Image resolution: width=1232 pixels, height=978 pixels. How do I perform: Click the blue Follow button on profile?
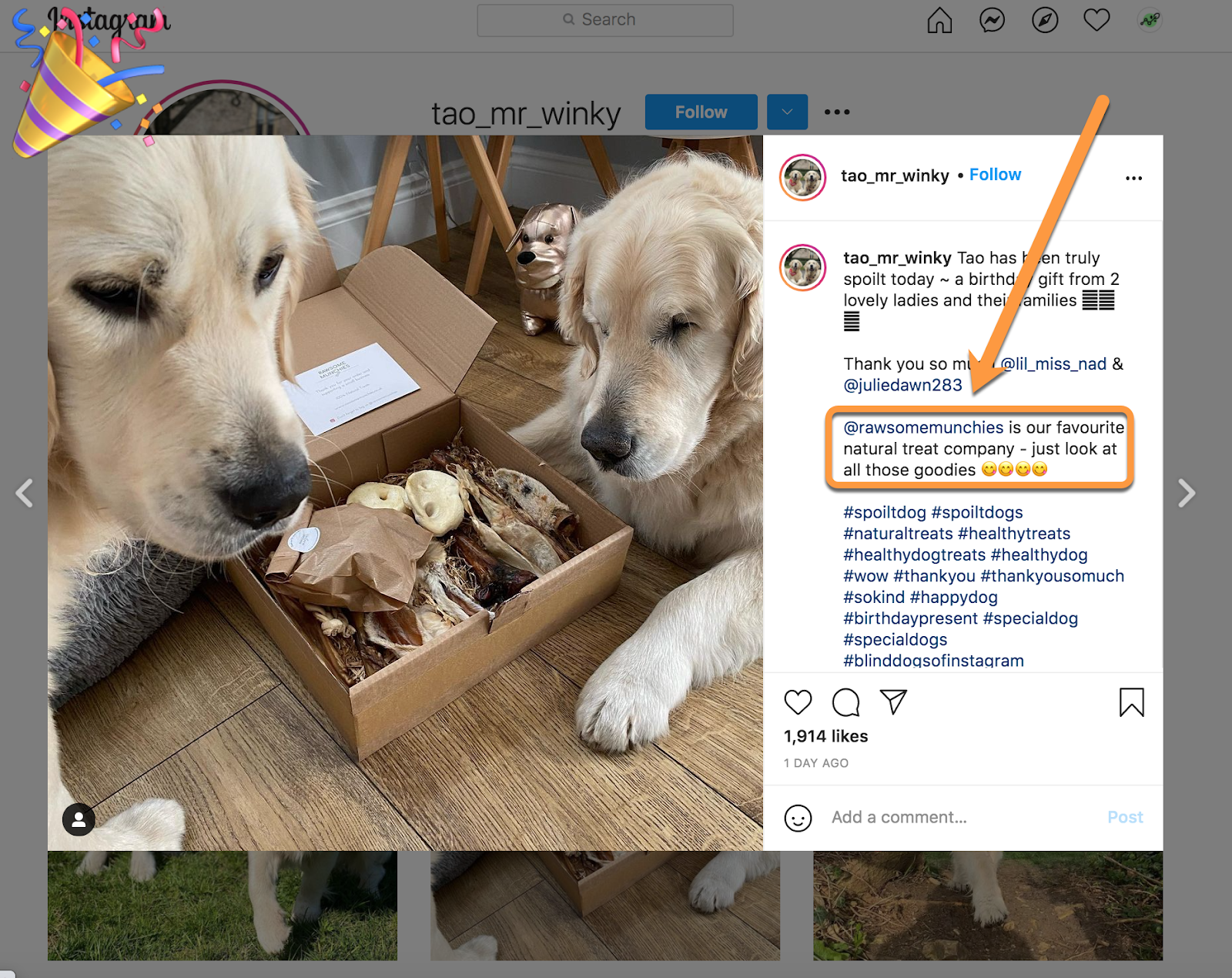tap(701, 112)
